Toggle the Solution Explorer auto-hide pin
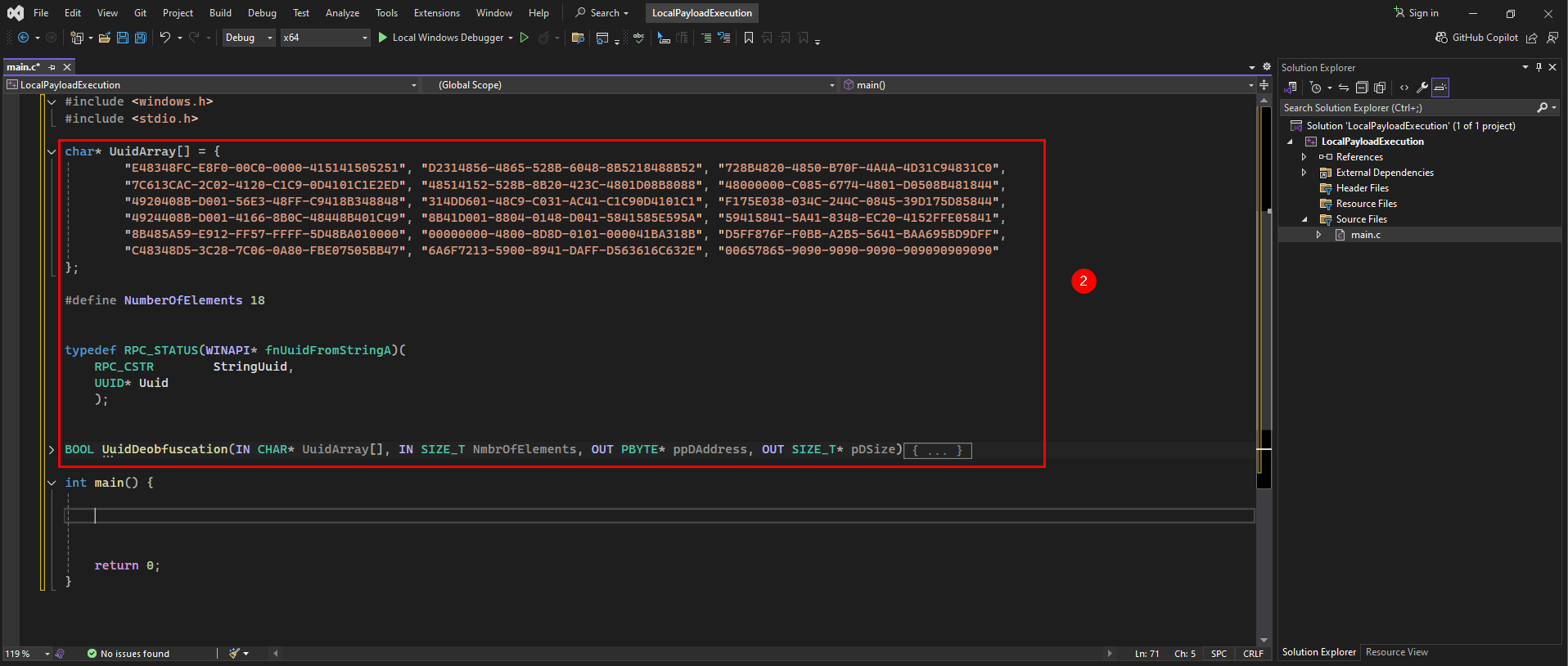This screenshot has width=1568, height=666. tap(1539, 67)
